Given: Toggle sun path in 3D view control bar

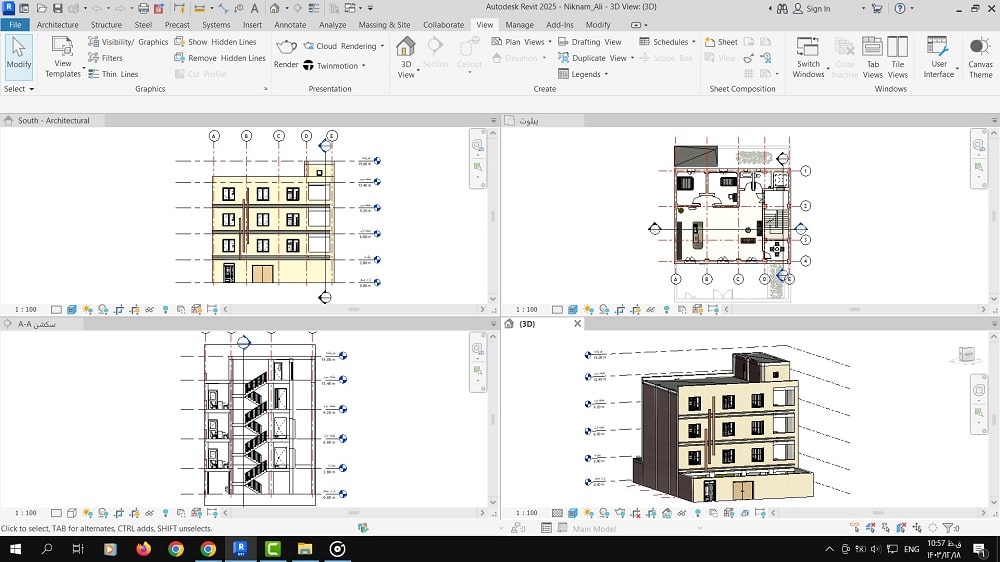Looking at the screenshot, I should tap(588, 513).
